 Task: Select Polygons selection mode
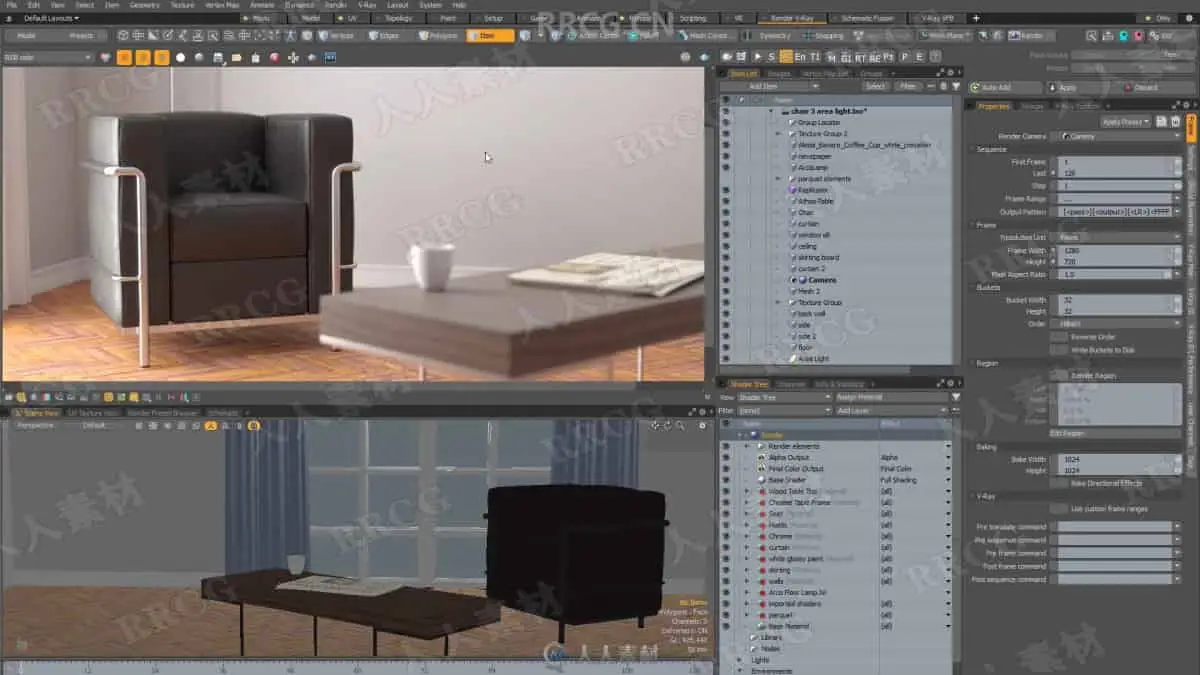coord(437,36)
